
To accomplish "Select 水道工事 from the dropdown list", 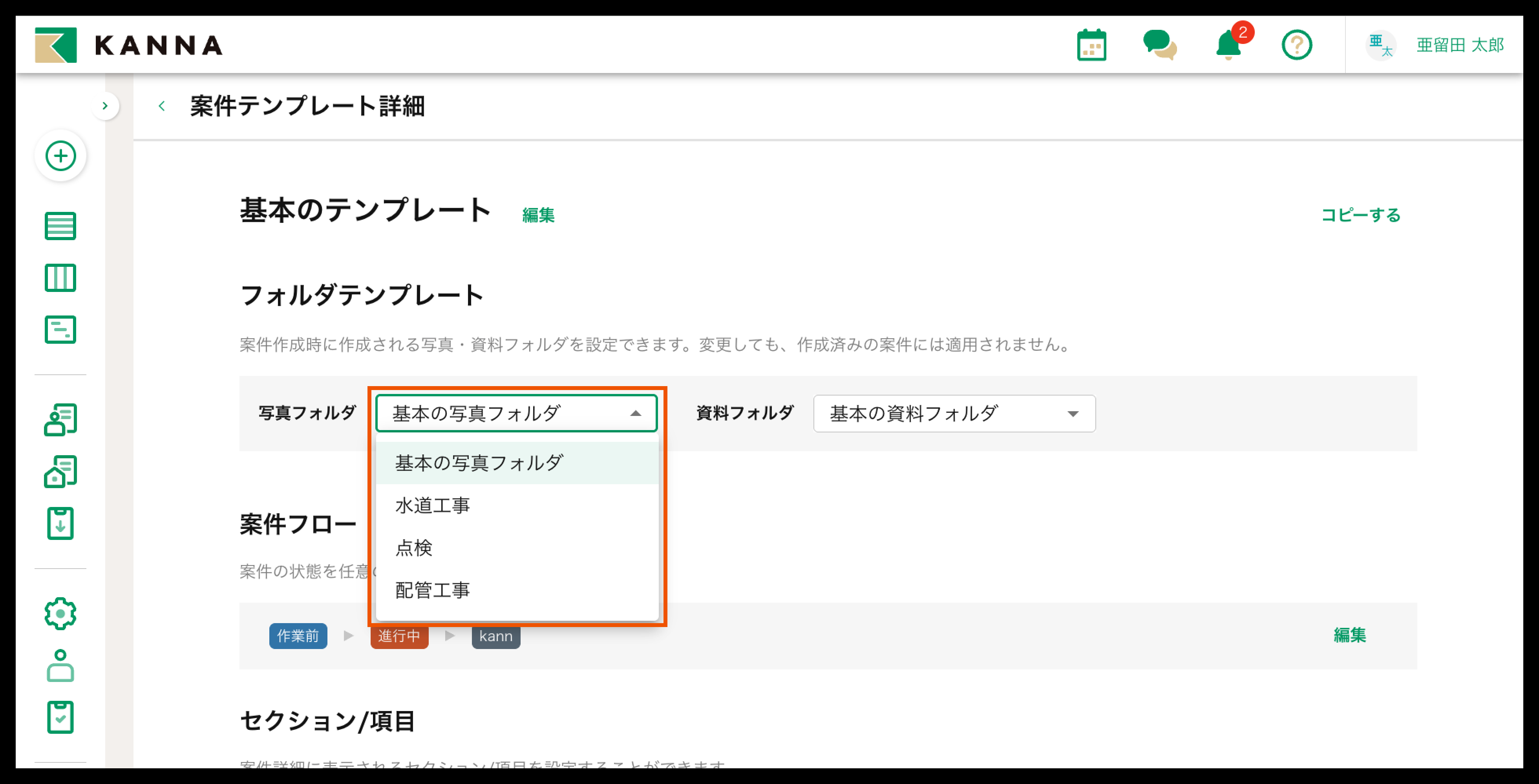I will tap(433, 506).
